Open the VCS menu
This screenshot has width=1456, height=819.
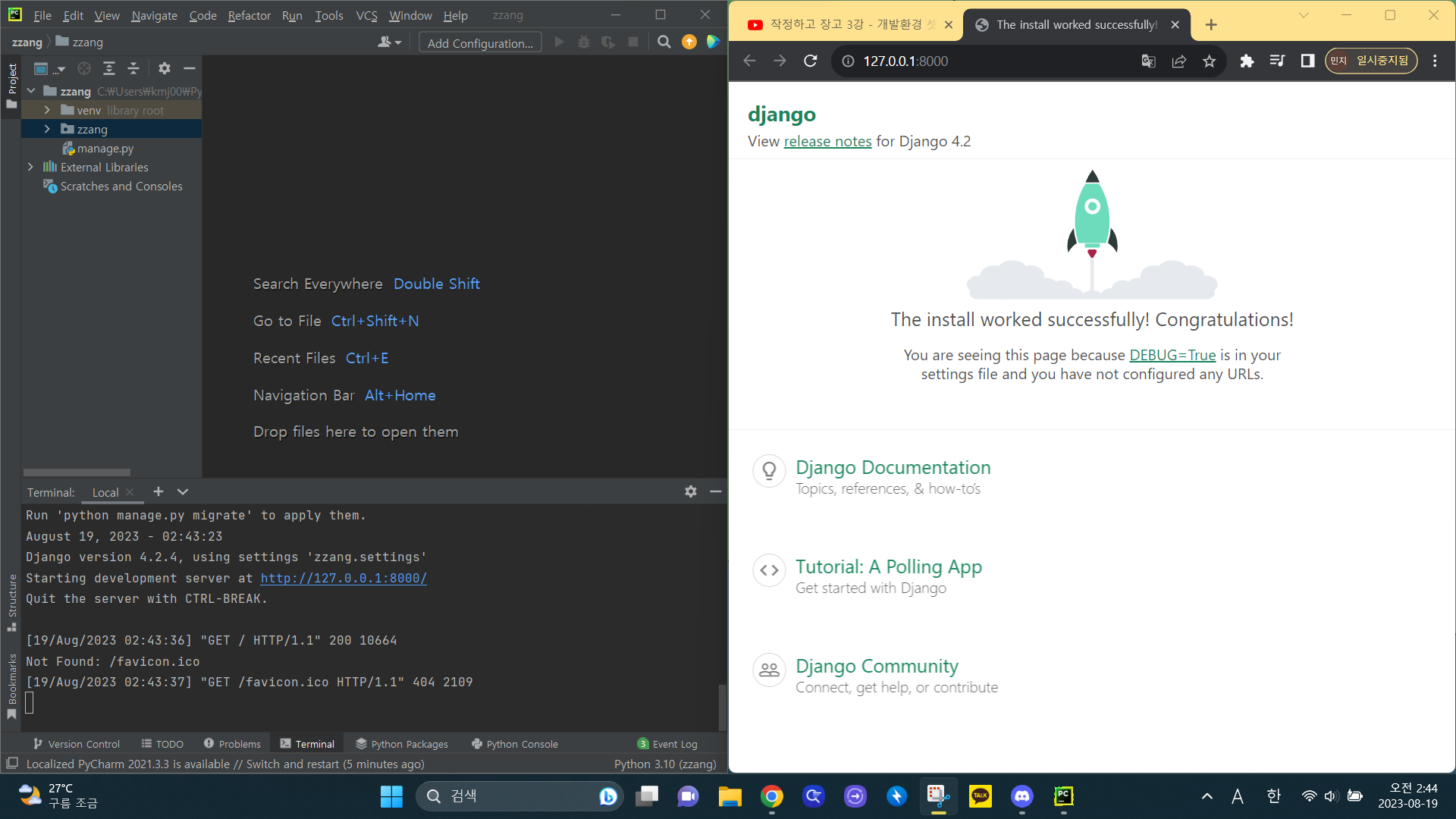tap(366, 15)
